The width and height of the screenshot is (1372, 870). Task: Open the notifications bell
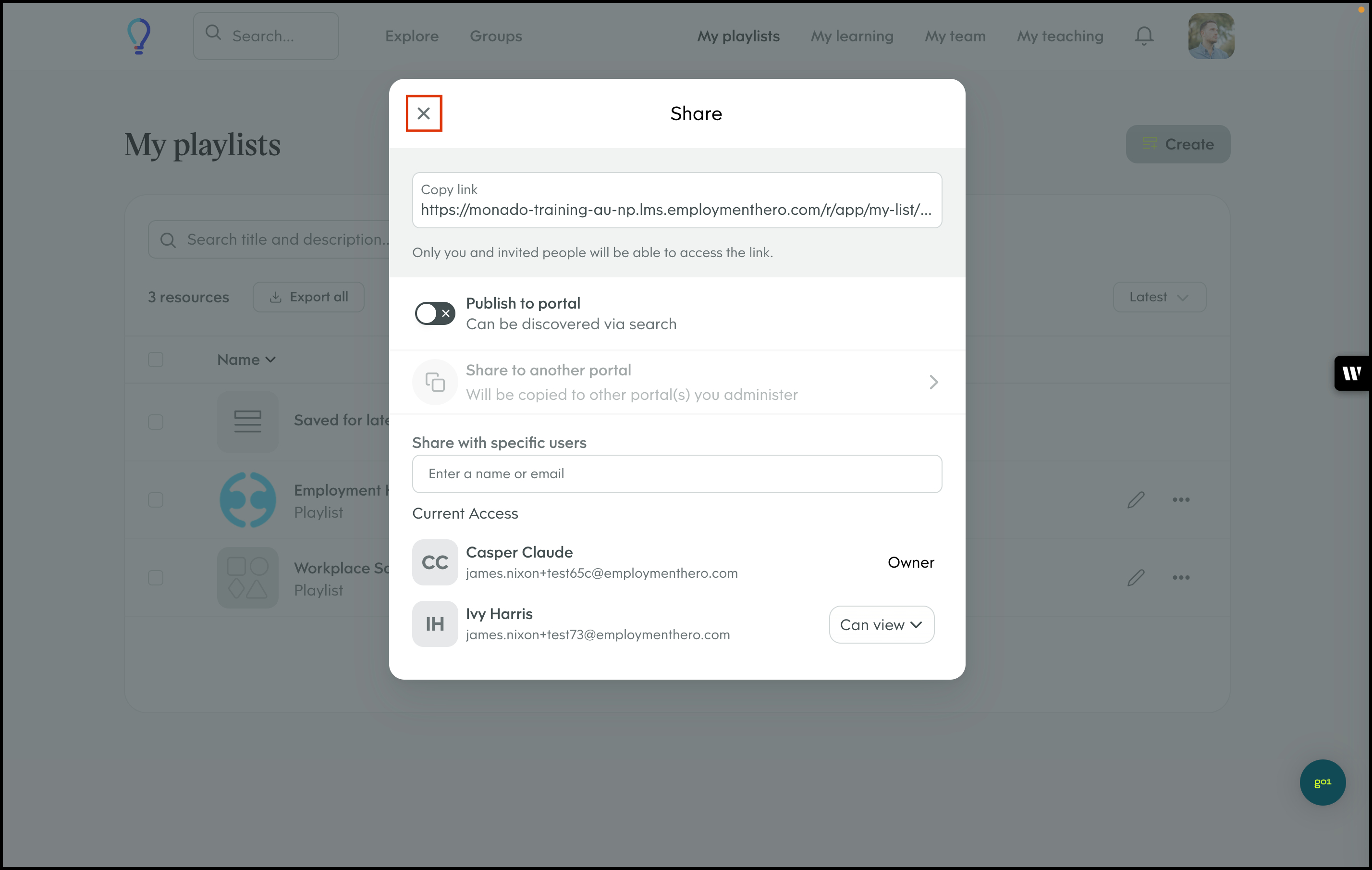coord(1143,36)
